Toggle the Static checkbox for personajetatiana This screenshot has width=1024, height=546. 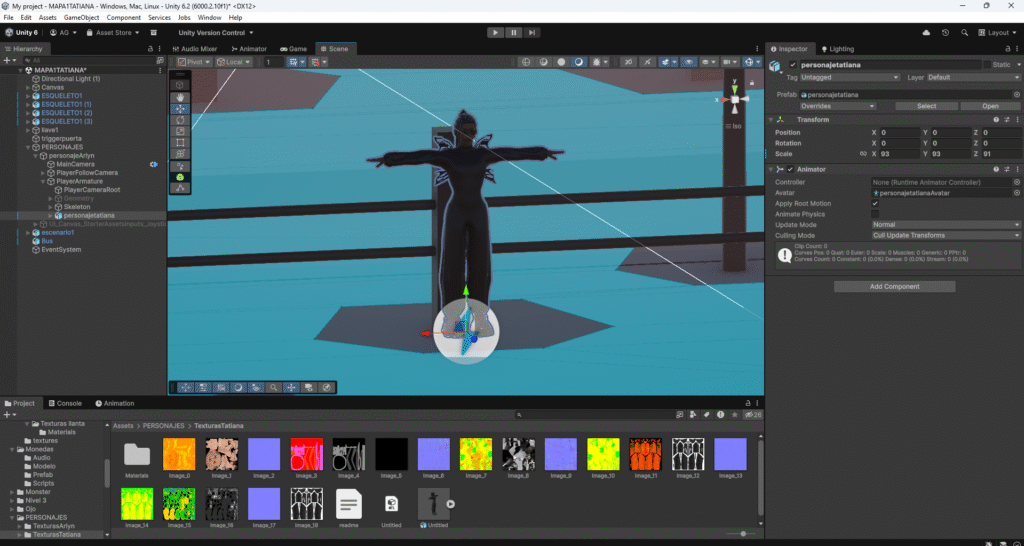[x=986, y=65]
